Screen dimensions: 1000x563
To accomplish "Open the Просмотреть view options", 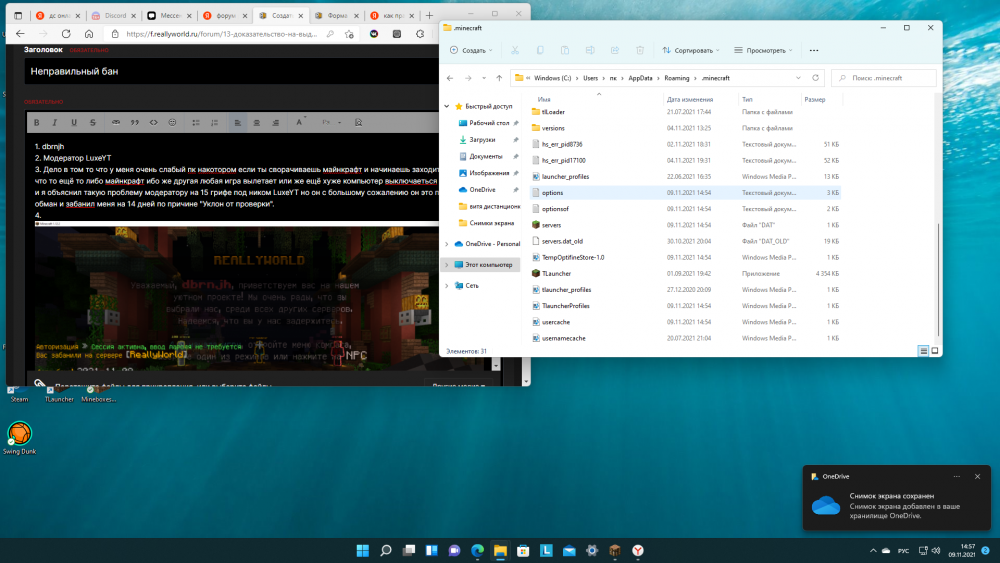I will [763, 50].
